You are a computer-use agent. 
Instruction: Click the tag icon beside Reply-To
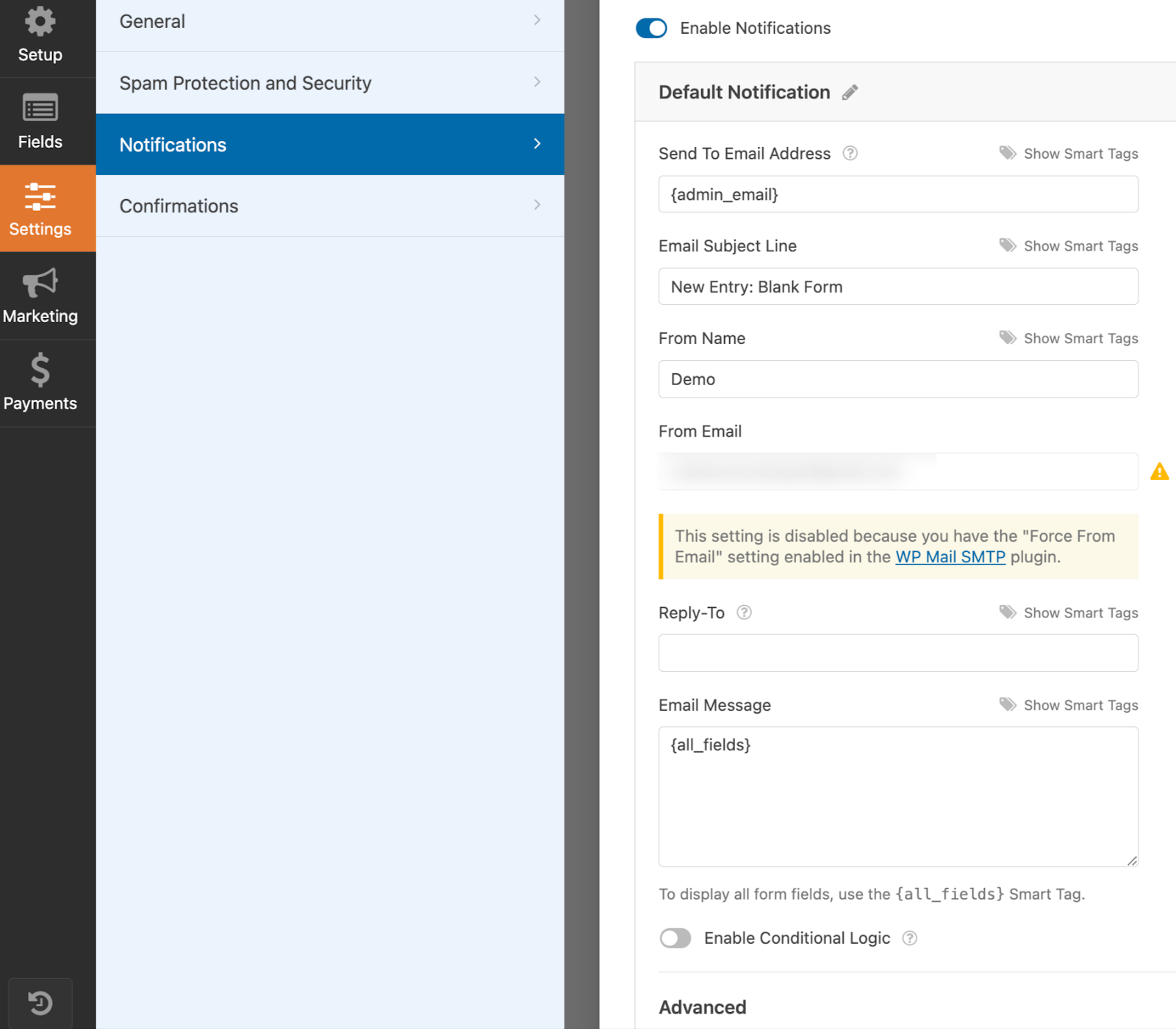click(1007, 612)
